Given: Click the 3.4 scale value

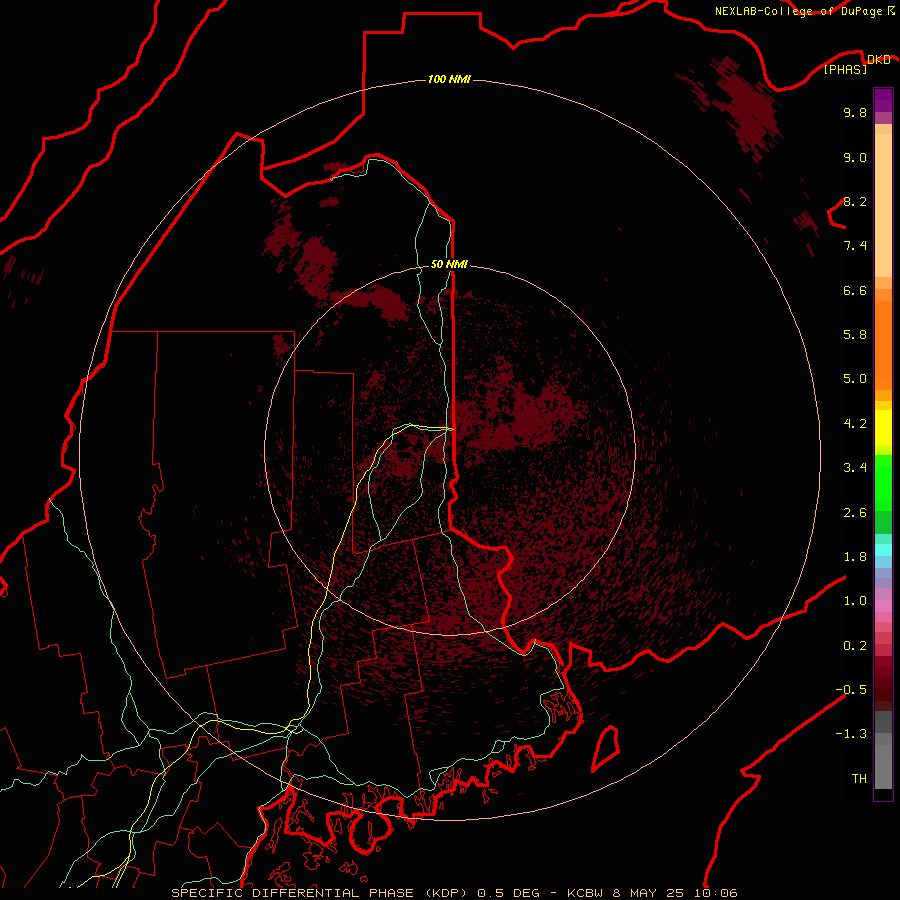Looking at the screenshot, I should (x=855, y=468).
